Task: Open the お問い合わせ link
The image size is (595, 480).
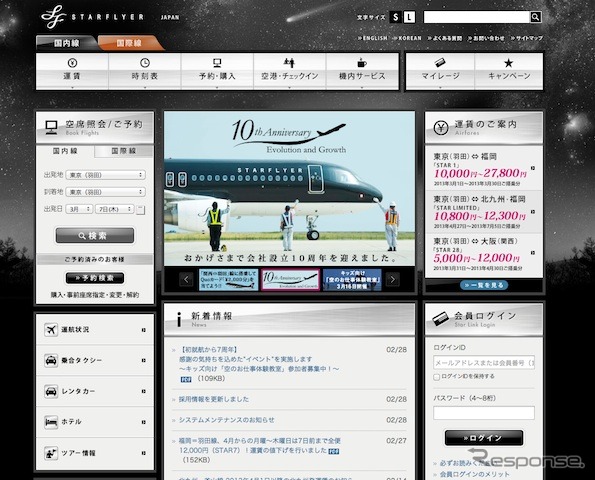Action: coord(486,38)
